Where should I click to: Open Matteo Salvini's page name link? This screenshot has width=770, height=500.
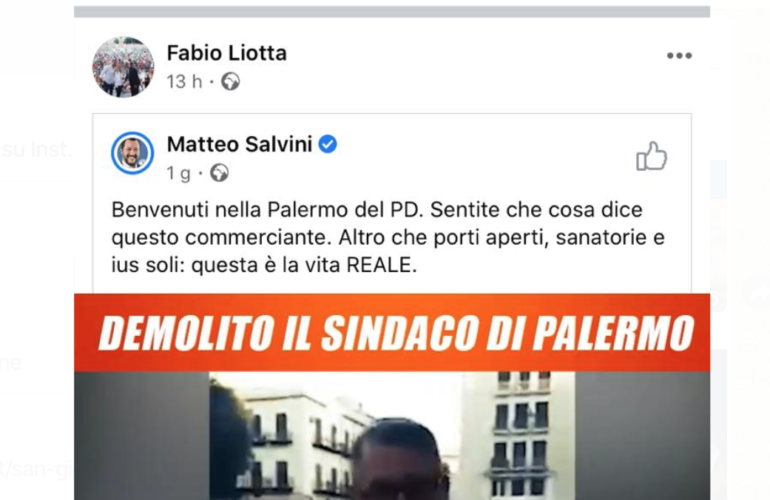pos(240,144)
